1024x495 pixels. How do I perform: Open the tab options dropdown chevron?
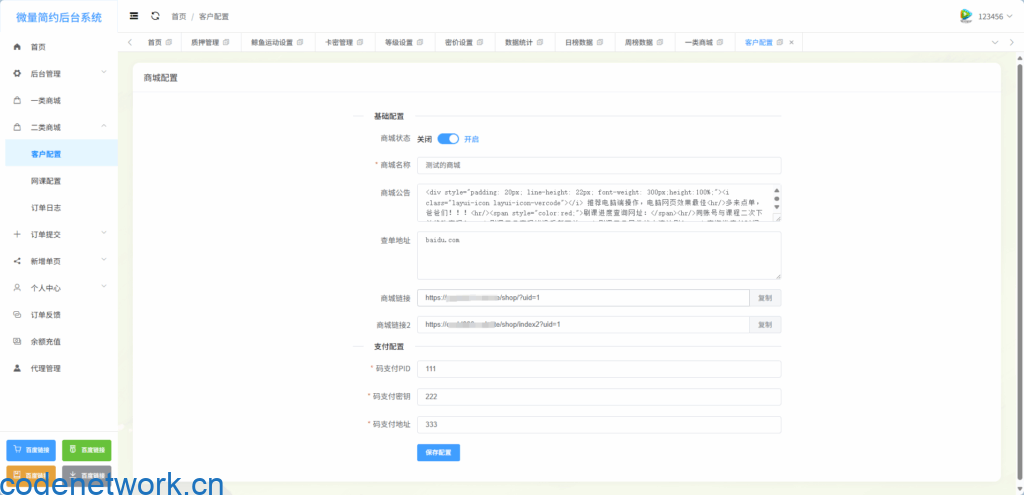tap(1012, 42)
